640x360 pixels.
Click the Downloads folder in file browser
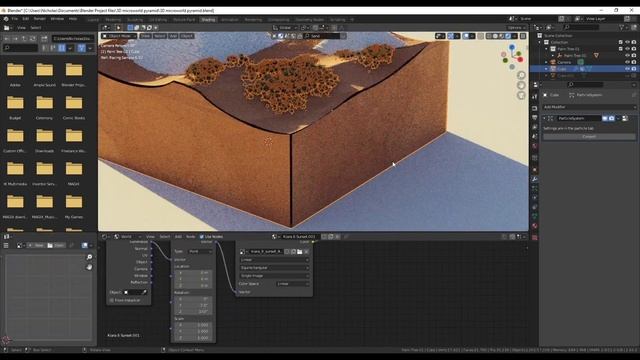coord(44,139)
